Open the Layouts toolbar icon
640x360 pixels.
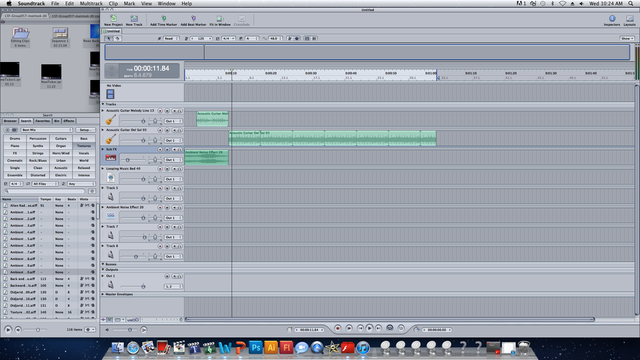630,18
